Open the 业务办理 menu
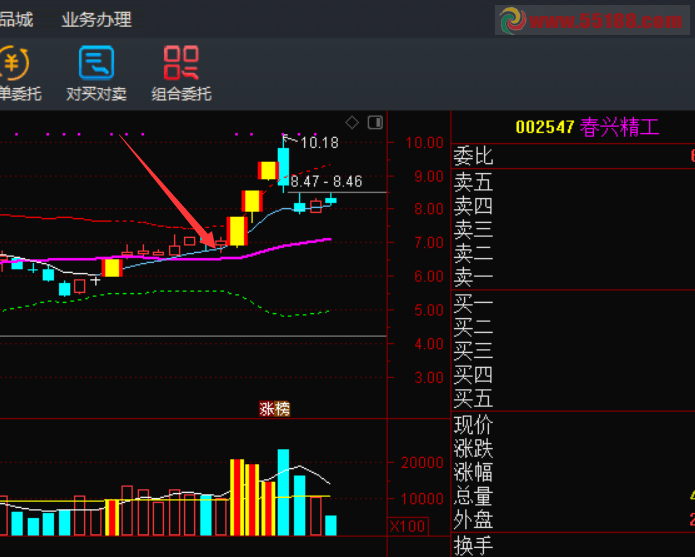 [x=96, y=19]
